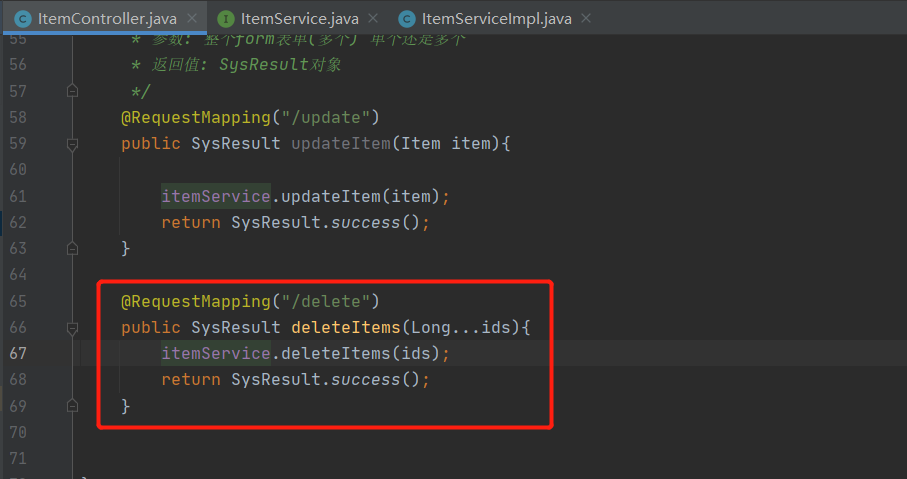Click the interface icon on ItemService.java tab
Image resolution: width=907 pixels, height=479 pixels.
click(x=226, y=19)
